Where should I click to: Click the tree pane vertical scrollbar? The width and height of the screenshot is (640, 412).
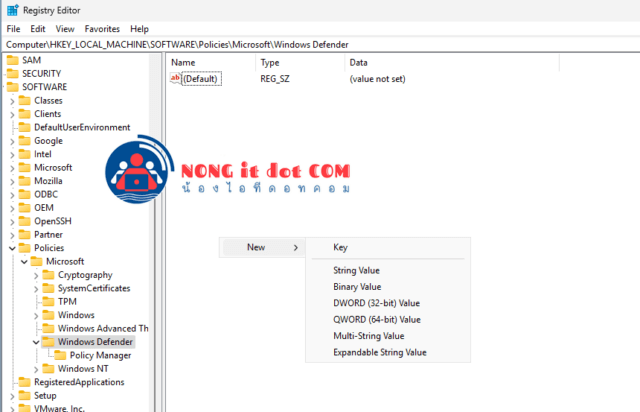coord(155,232)
